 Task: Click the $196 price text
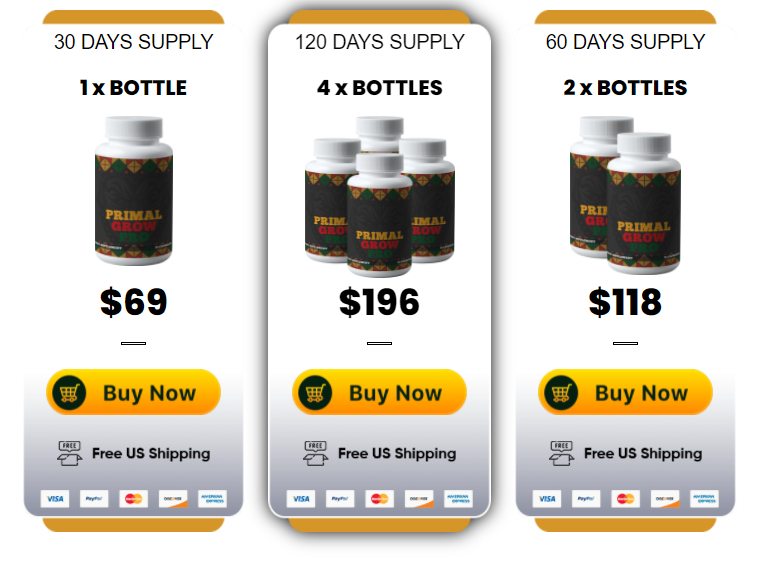click(x=379, y=302)
